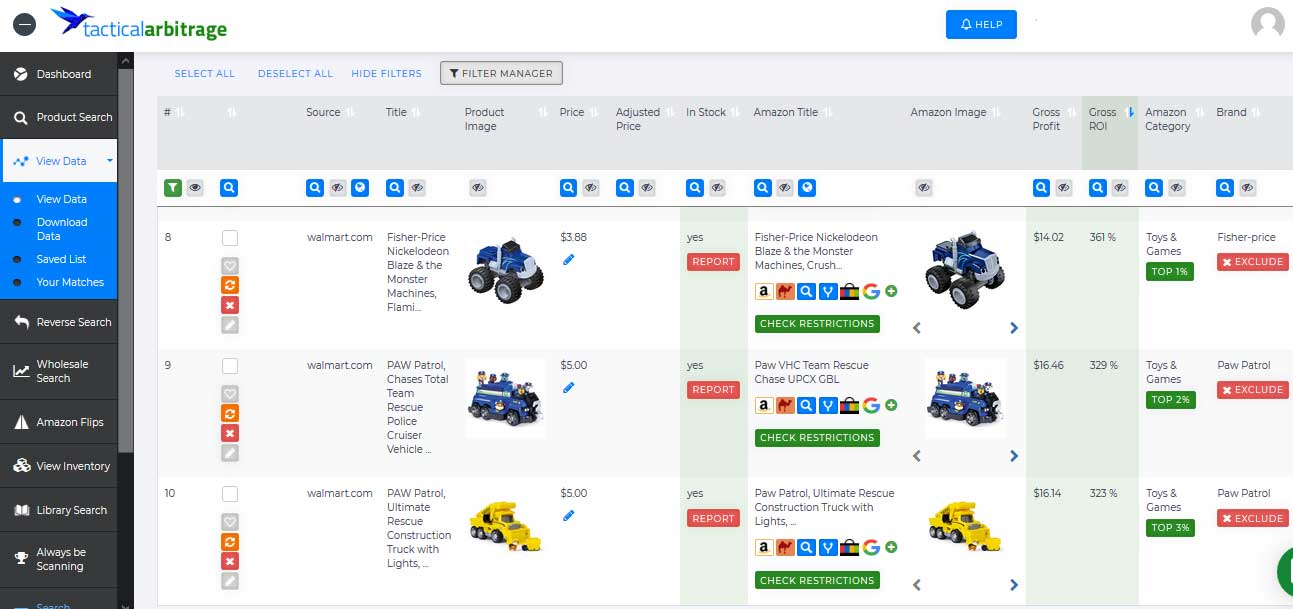The image size is (1293, 609).
Task: Click the yellow construction truck product thumbnail
Action: [505, 528]
